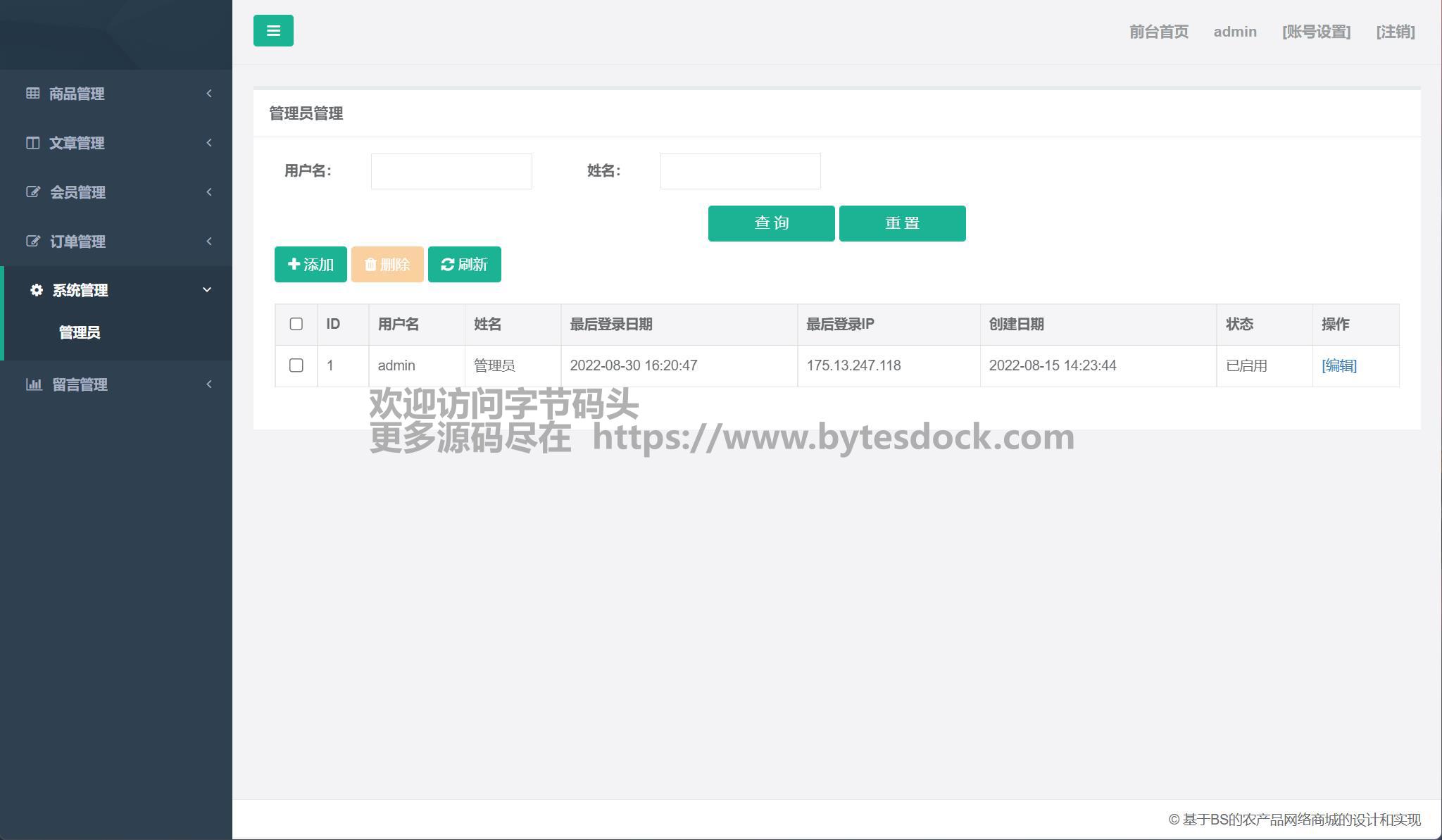Expand the 商品管理 menu chevron
The height and width of the screenshot is (840, 1442).
tap(209, 94)
